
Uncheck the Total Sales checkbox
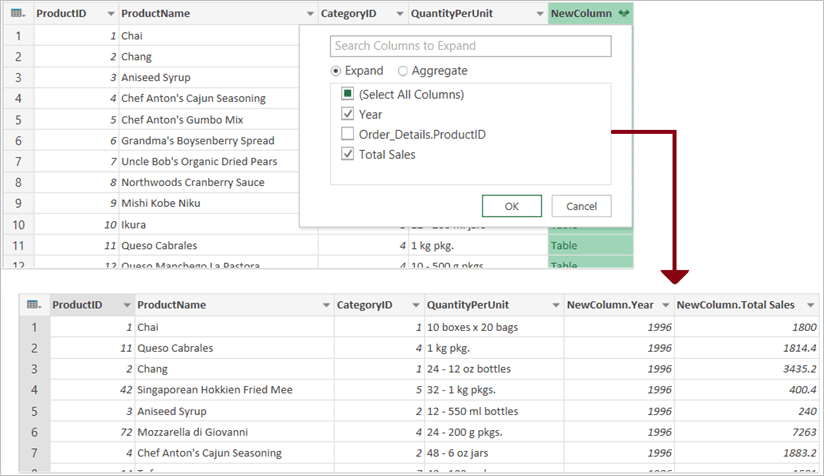click(346, 154)
